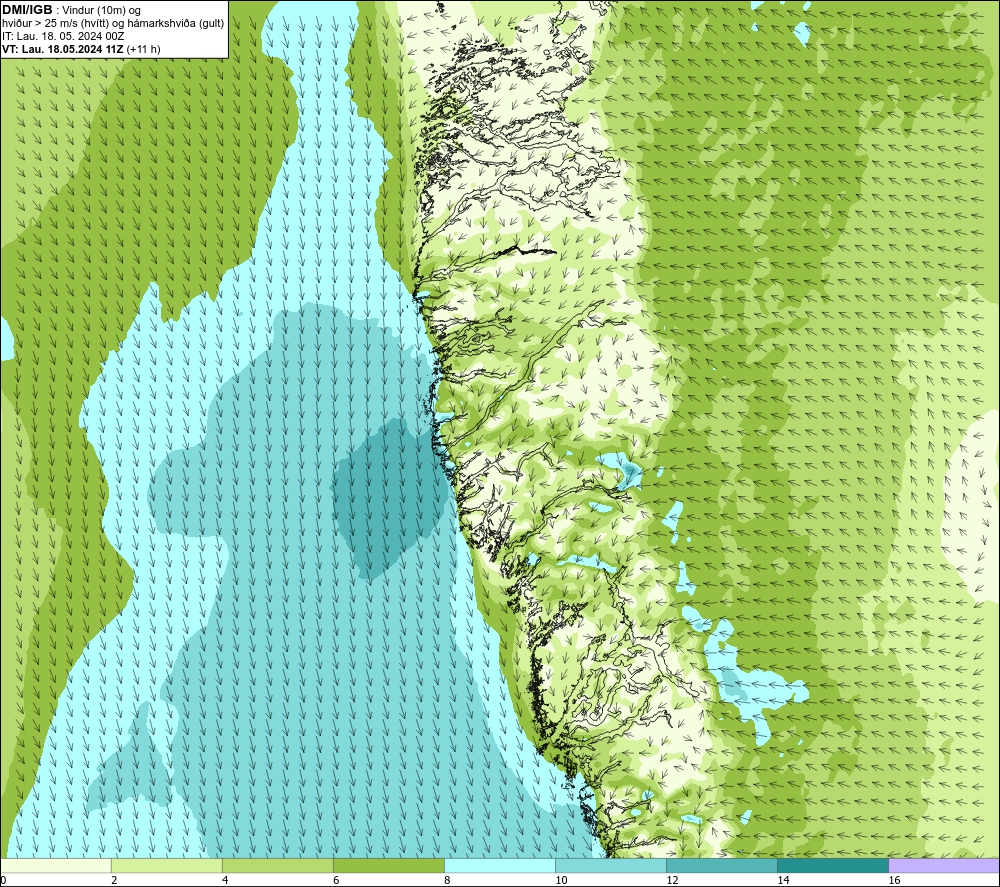Click the 2–4 m/s light green legend swatch
Viewport: 1000px width, 887px height.
pyautogui.click(x=166, y=865)
